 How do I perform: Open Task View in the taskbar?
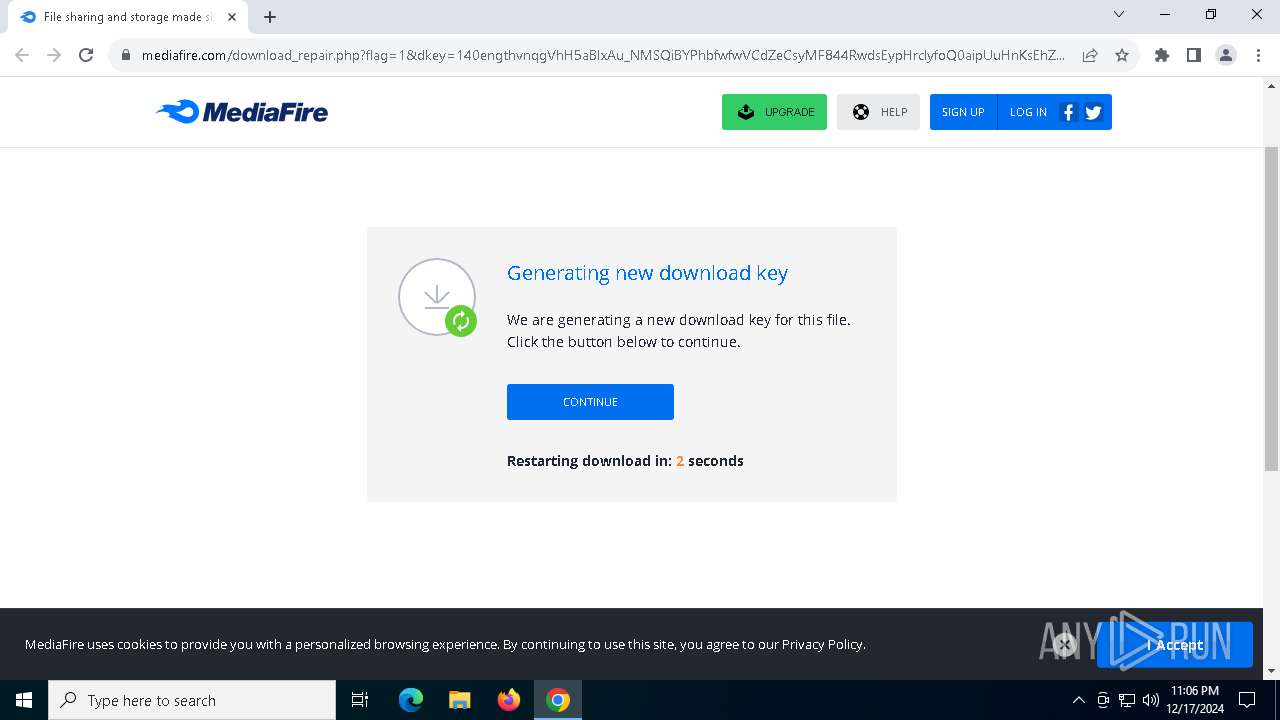360,700
